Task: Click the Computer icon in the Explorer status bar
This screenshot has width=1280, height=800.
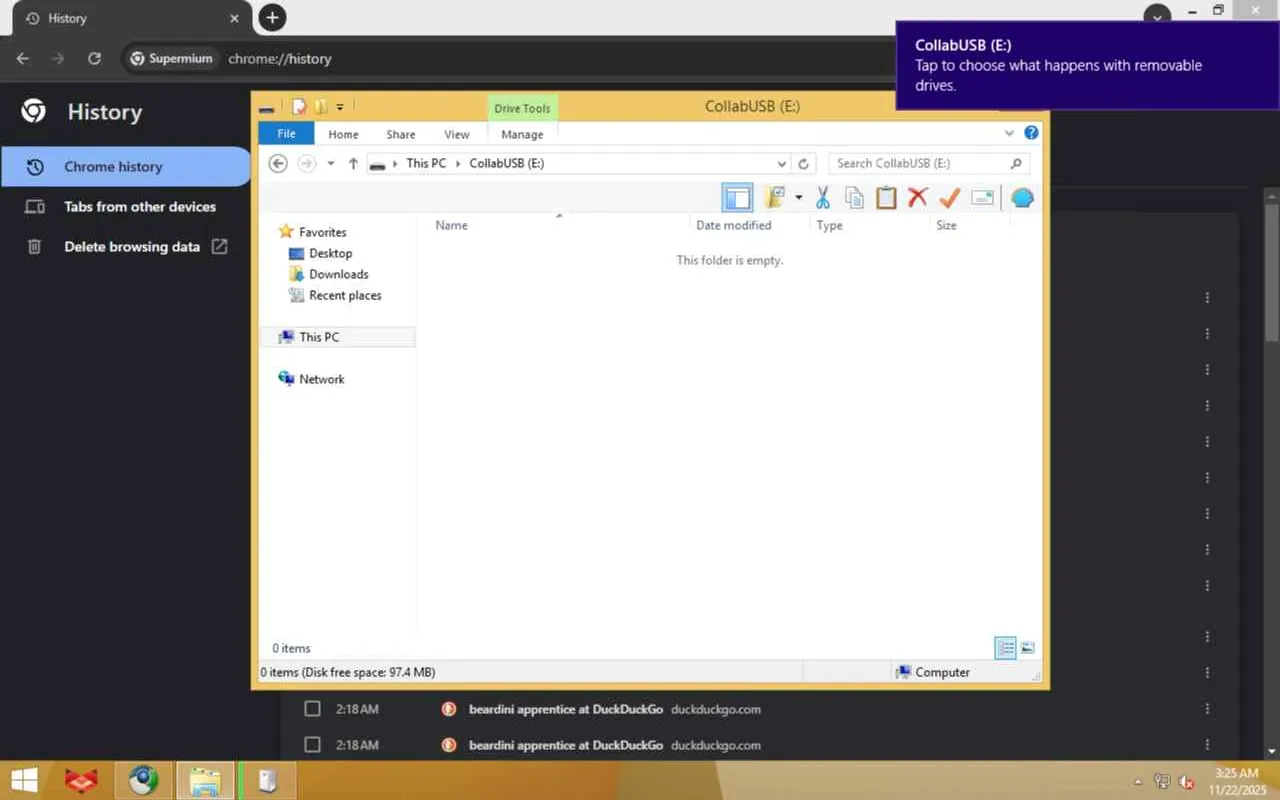Action: pyautogui.click(x=903, y=672)
